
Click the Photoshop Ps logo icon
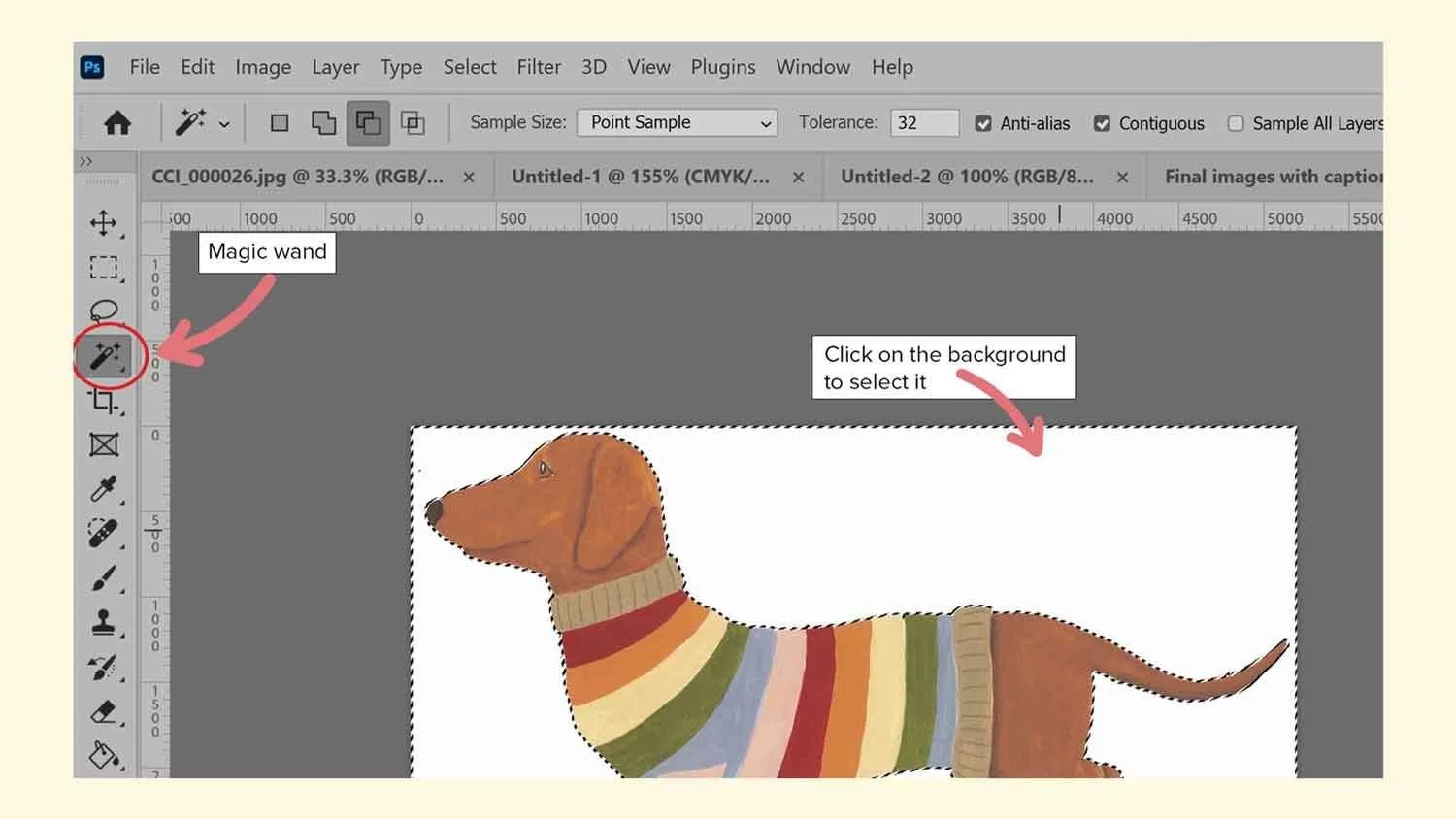point(92,67)
